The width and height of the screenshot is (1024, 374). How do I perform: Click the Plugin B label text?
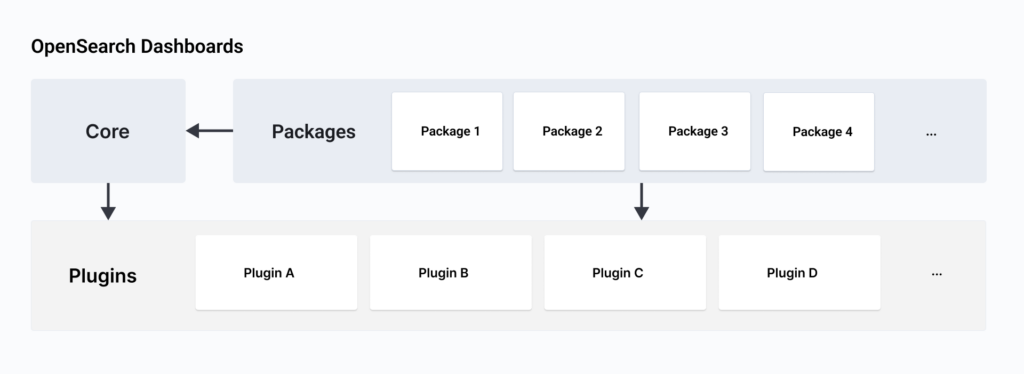click(443, 273)
